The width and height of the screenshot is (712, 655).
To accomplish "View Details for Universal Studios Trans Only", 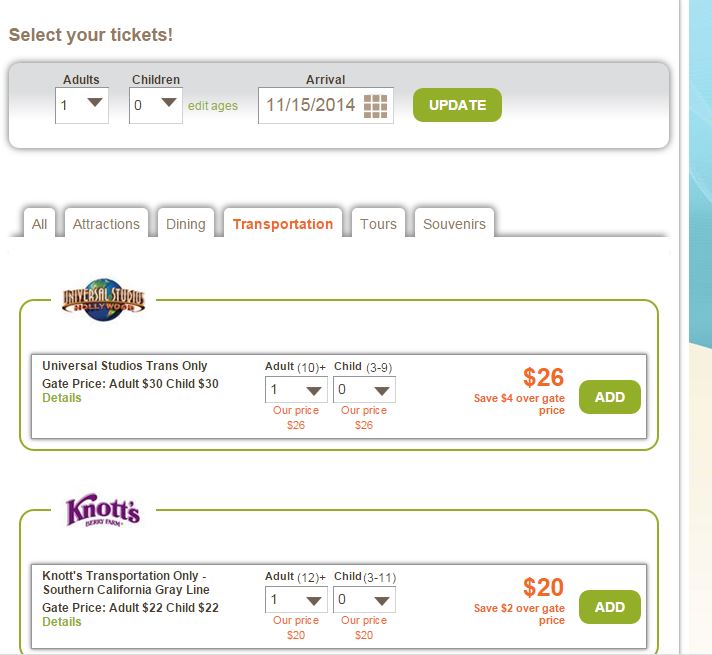I will (x=62, y=398).
